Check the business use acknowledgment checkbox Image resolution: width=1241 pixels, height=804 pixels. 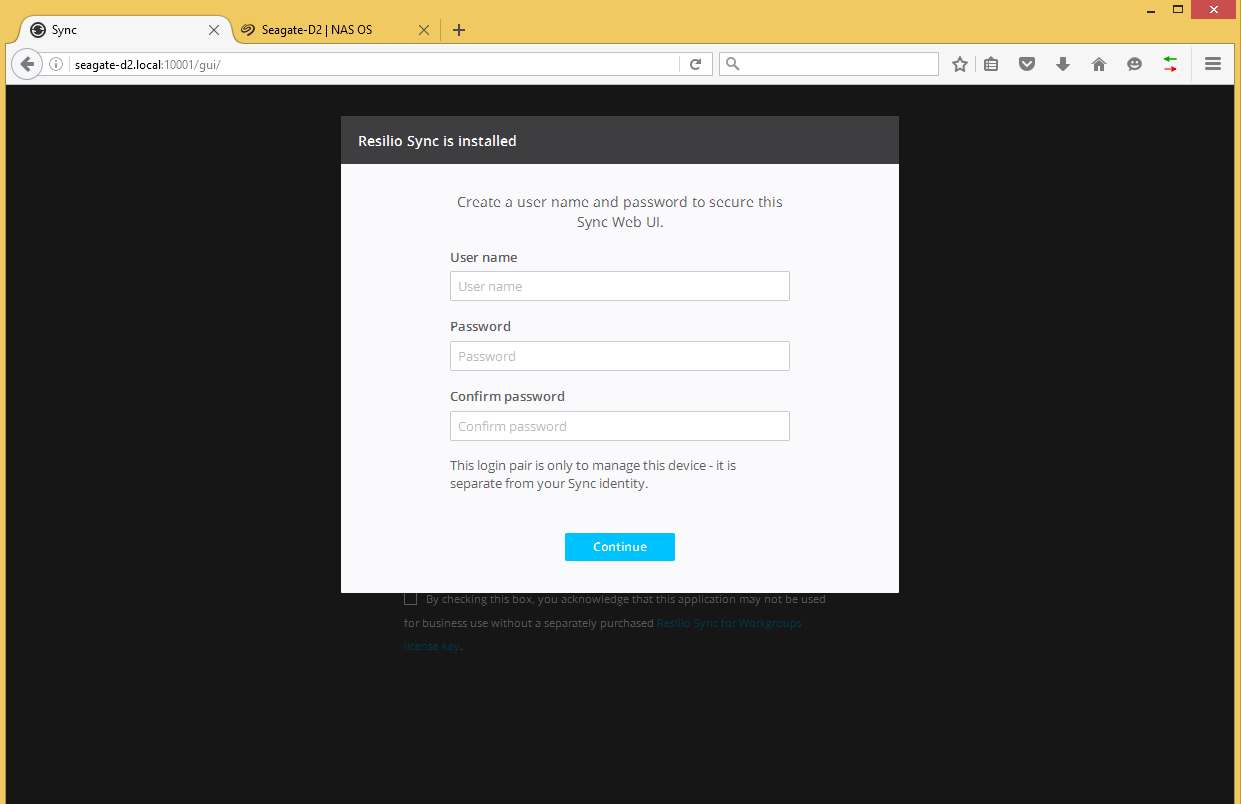[x=410, y=599]
